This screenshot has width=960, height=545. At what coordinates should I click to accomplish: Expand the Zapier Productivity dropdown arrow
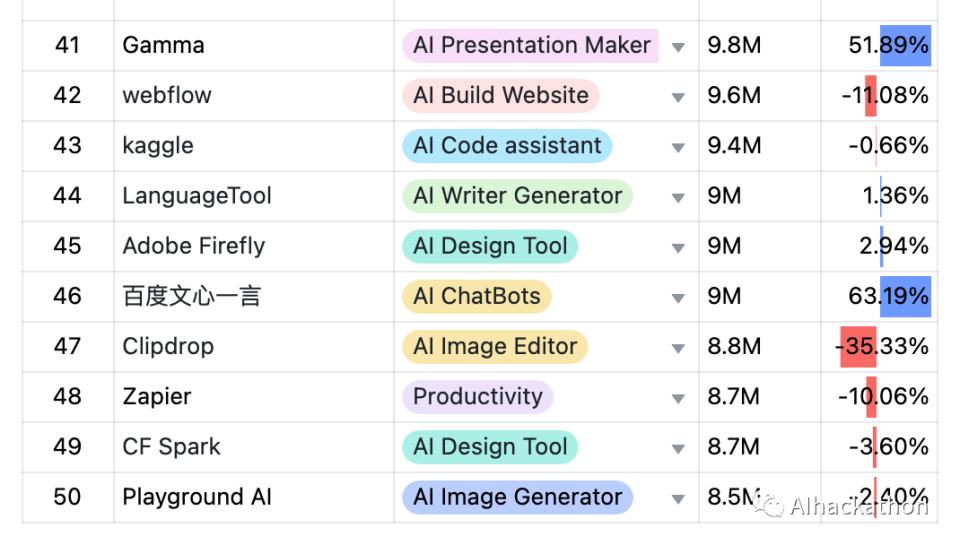click(x=678, y=399)
